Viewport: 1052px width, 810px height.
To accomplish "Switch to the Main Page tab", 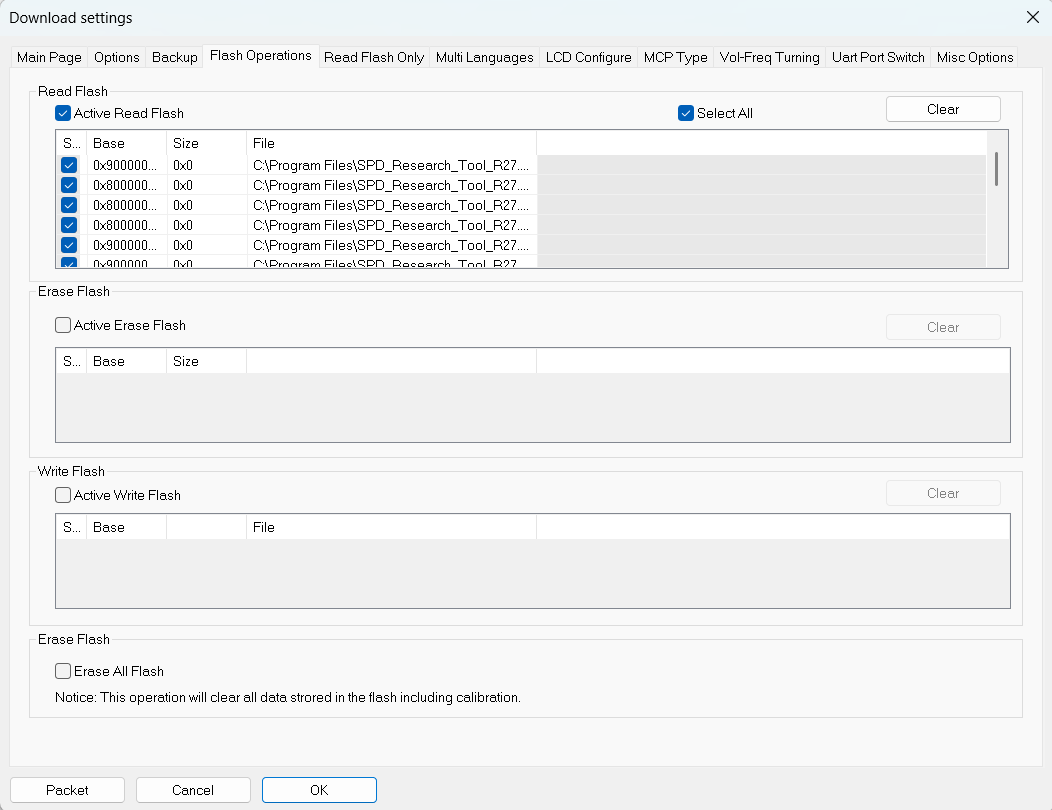I will tap(48, 58).
